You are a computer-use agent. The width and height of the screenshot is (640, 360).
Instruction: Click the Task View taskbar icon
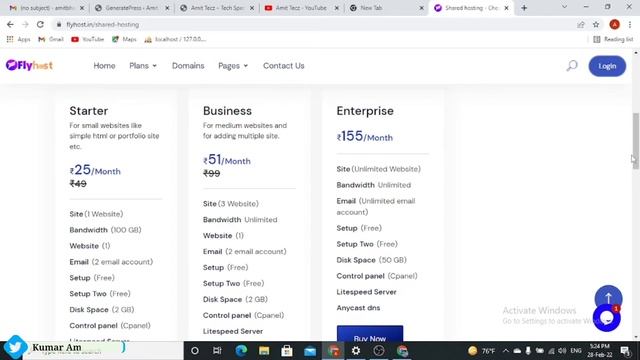coord(217,351)
